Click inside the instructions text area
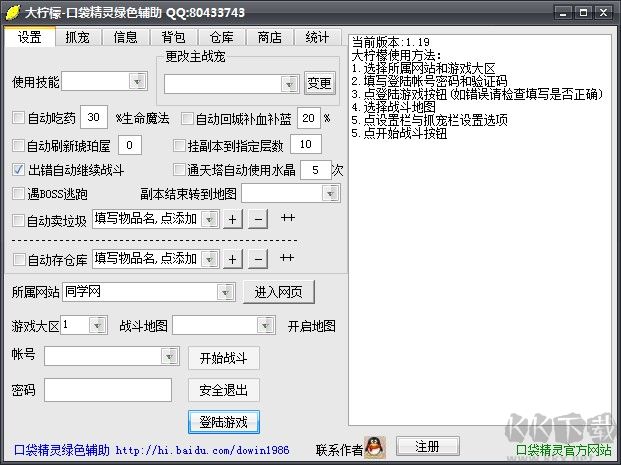The image size is (621, 465). (x=480, y=230)
